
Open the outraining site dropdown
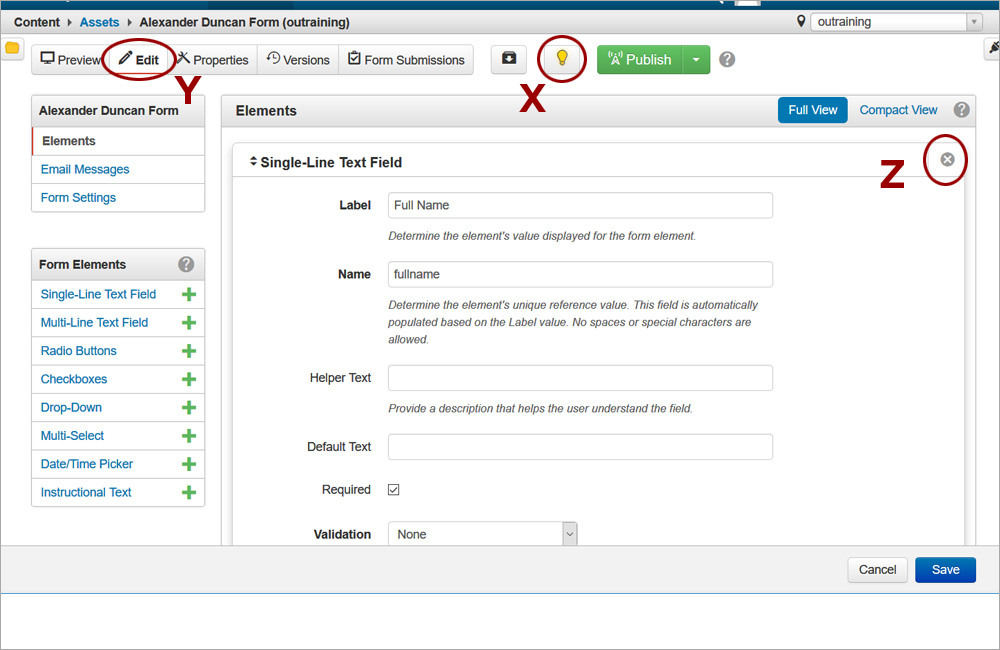[897, 22]
